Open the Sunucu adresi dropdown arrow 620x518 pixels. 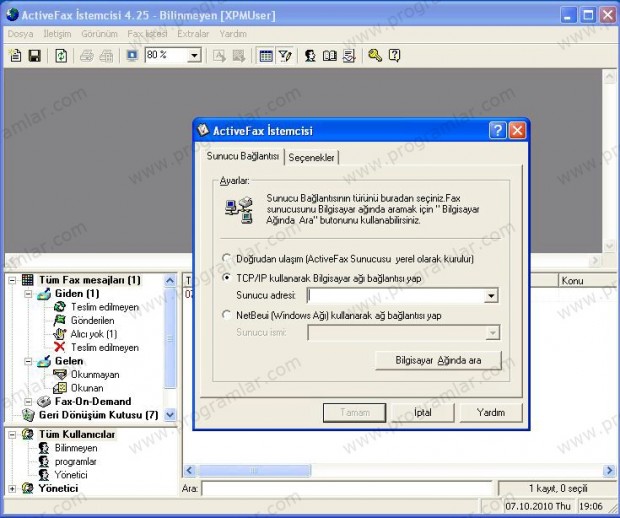coord(491,295)
